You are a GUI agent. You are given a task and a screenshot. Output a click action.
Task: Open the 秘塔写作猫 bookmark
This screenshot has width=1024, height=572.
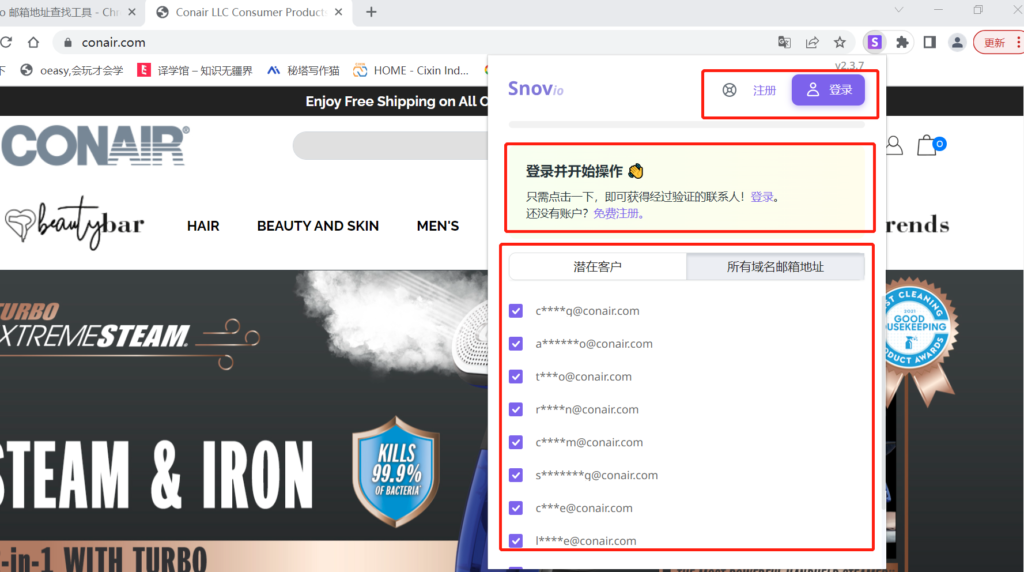[303, 71]
